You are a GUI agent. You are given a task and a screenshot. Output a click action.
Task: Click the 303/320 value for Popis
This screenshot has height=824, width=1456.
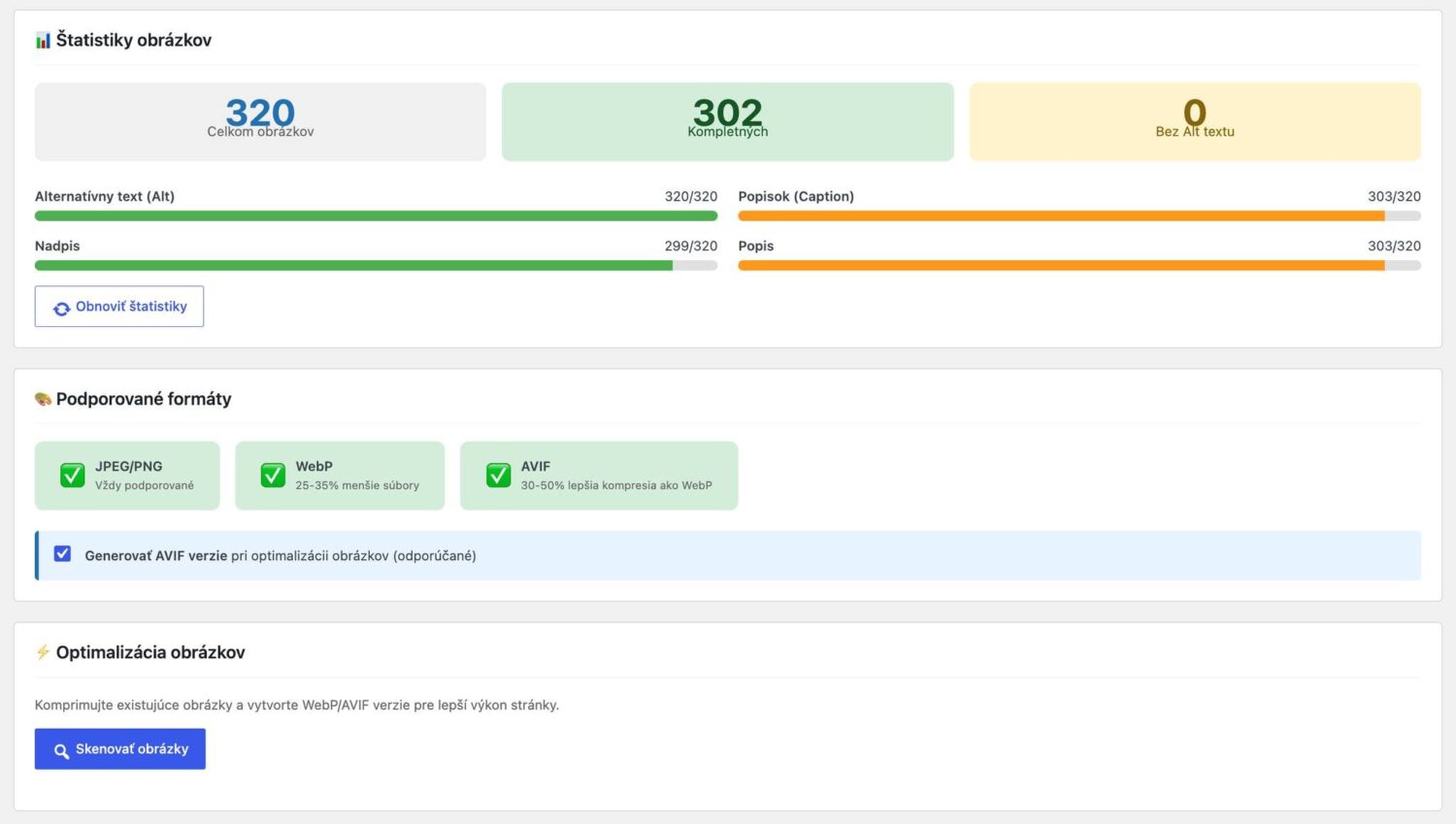[x=1394, y=246]
